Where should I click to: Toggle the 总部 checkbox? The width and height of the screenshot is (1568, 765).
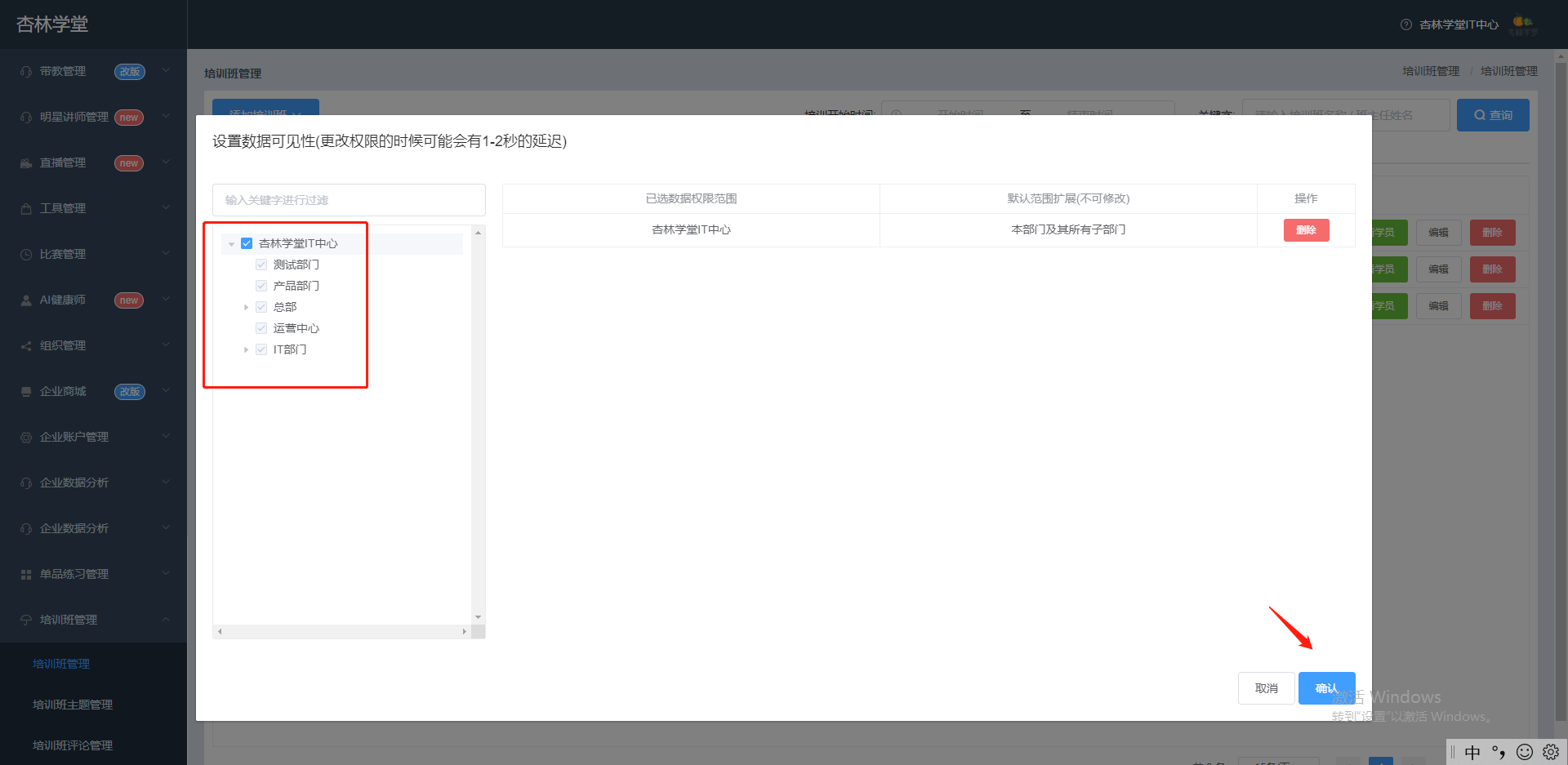click(x=261, y=307)
